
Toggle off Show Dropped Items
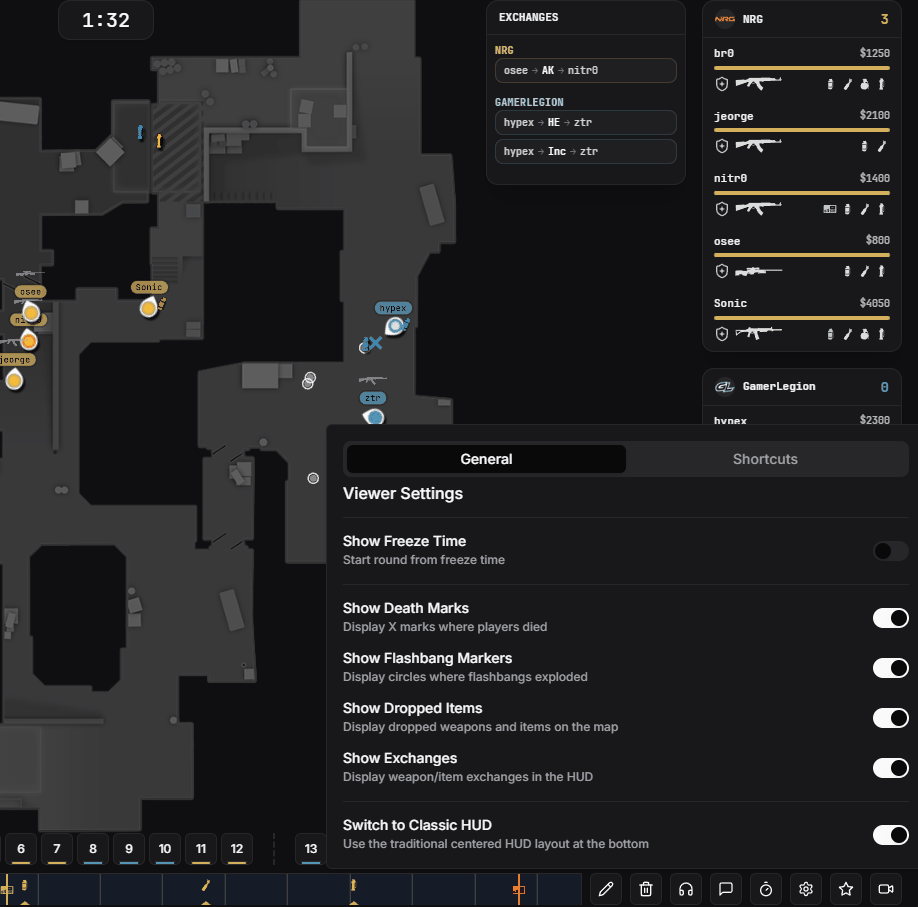[890, 718]
